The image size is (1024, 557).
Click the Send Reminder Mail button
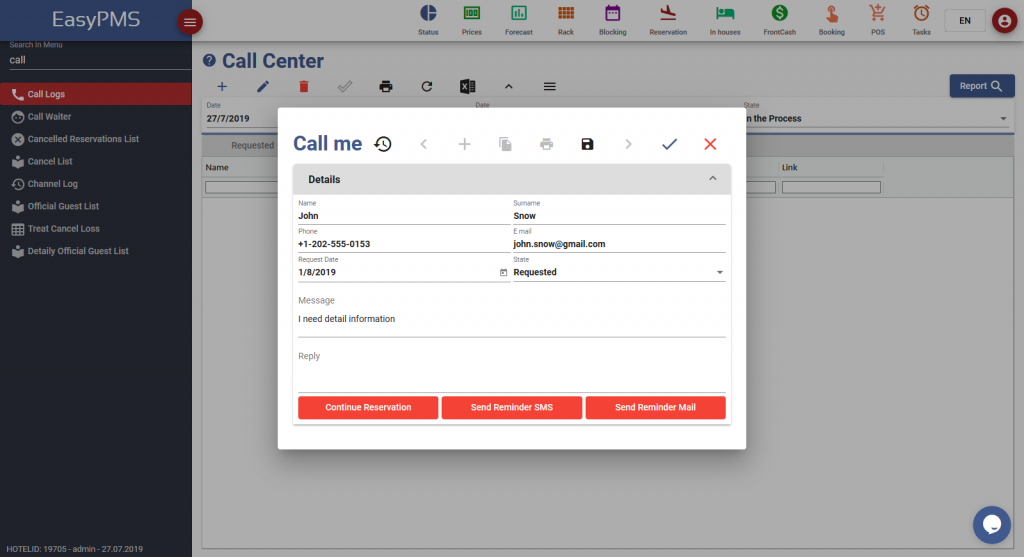[x=656, y=407]
